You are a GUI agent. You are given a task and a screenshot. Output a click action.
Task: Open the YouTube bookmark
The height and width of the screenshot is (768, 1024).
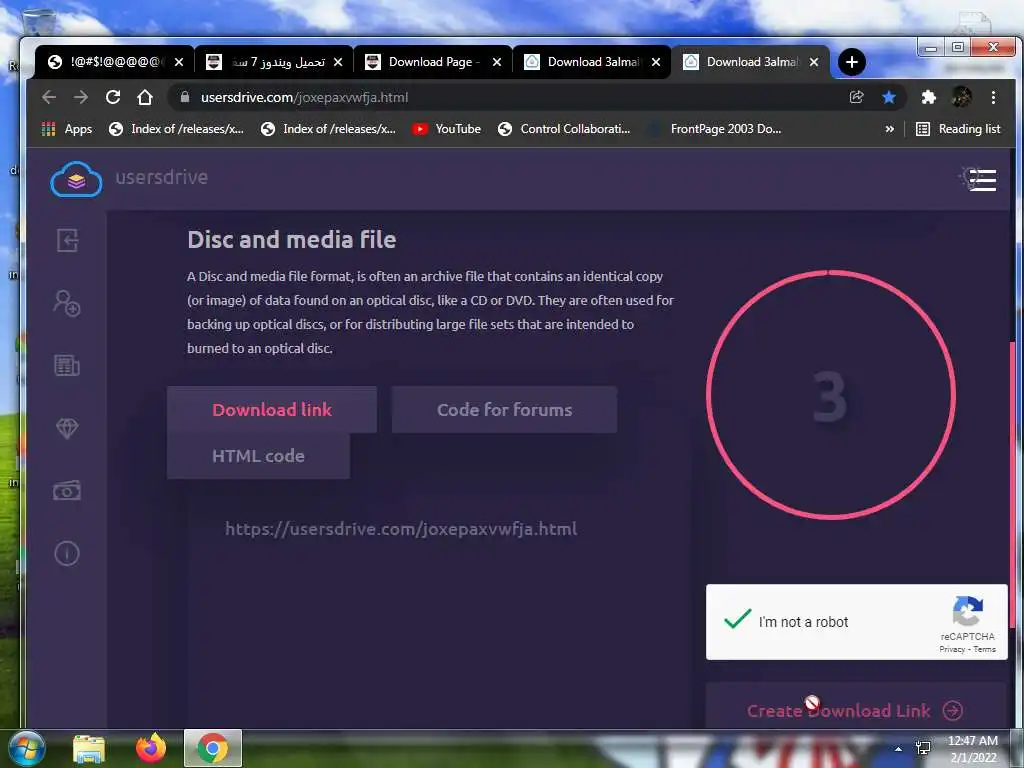pyautogui.click(x=447, y=129)
